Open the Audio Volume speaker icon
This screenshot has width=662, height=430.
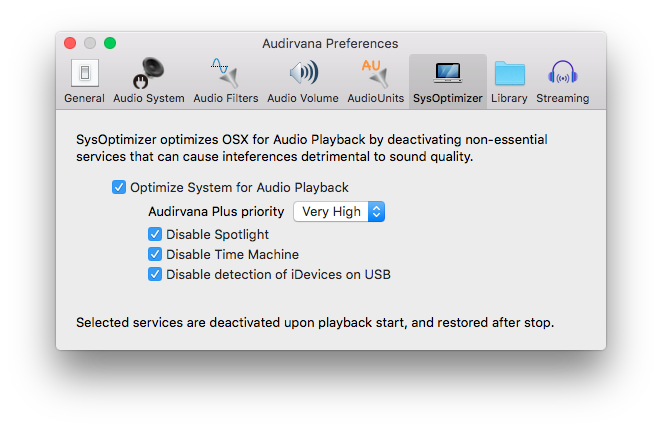click(x=302, y=73)
